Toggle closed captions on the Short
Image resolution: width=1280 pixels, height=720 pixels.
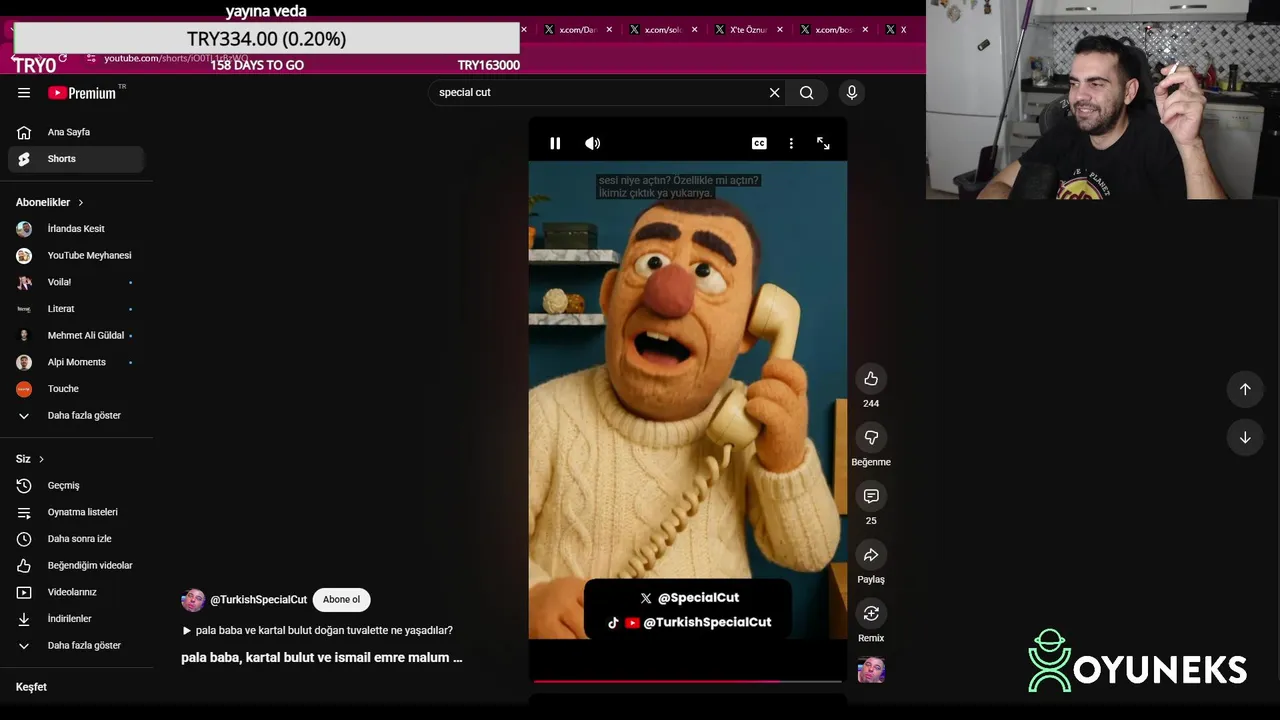click(759, 143)
